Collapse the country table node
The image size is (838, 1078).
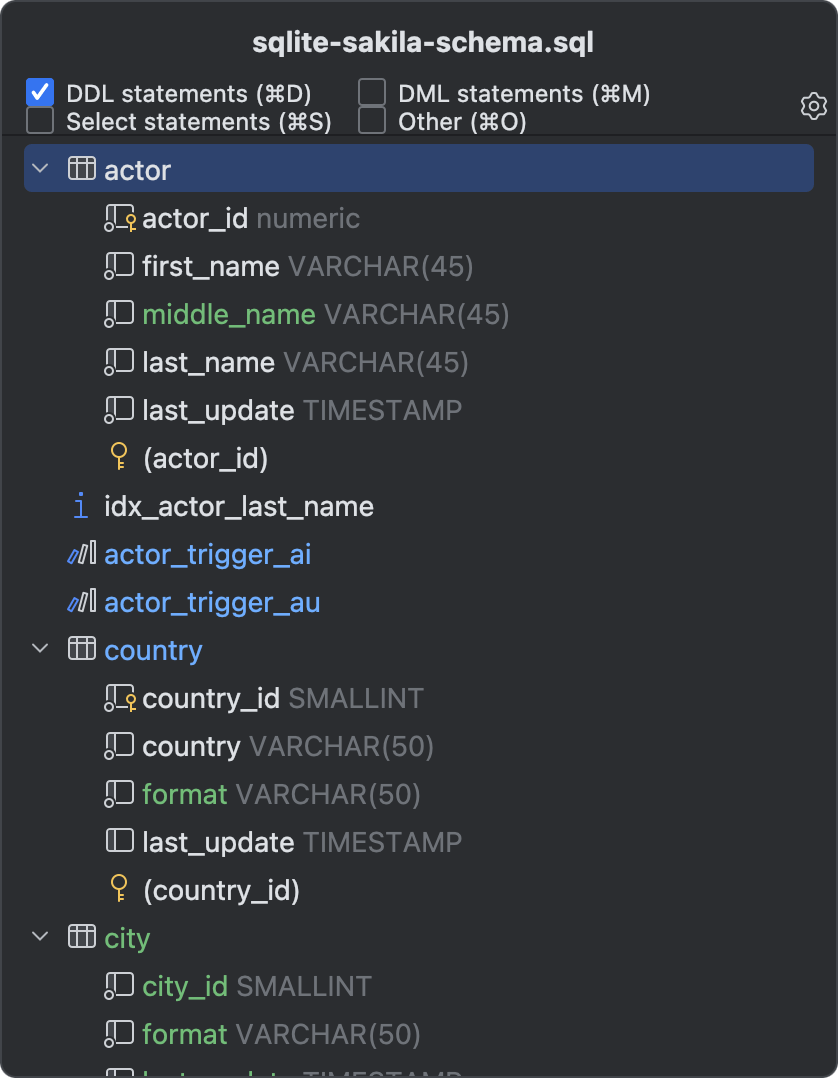pyautogui.click(x=39, y=648)
